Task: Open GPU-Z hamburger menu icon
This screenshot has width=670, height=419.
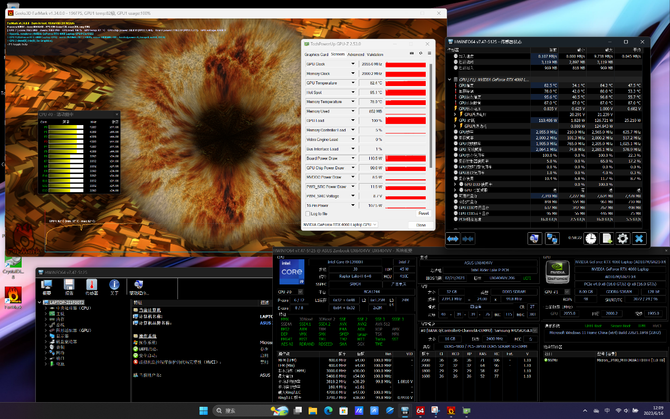Action: click(x=429, y=53)
